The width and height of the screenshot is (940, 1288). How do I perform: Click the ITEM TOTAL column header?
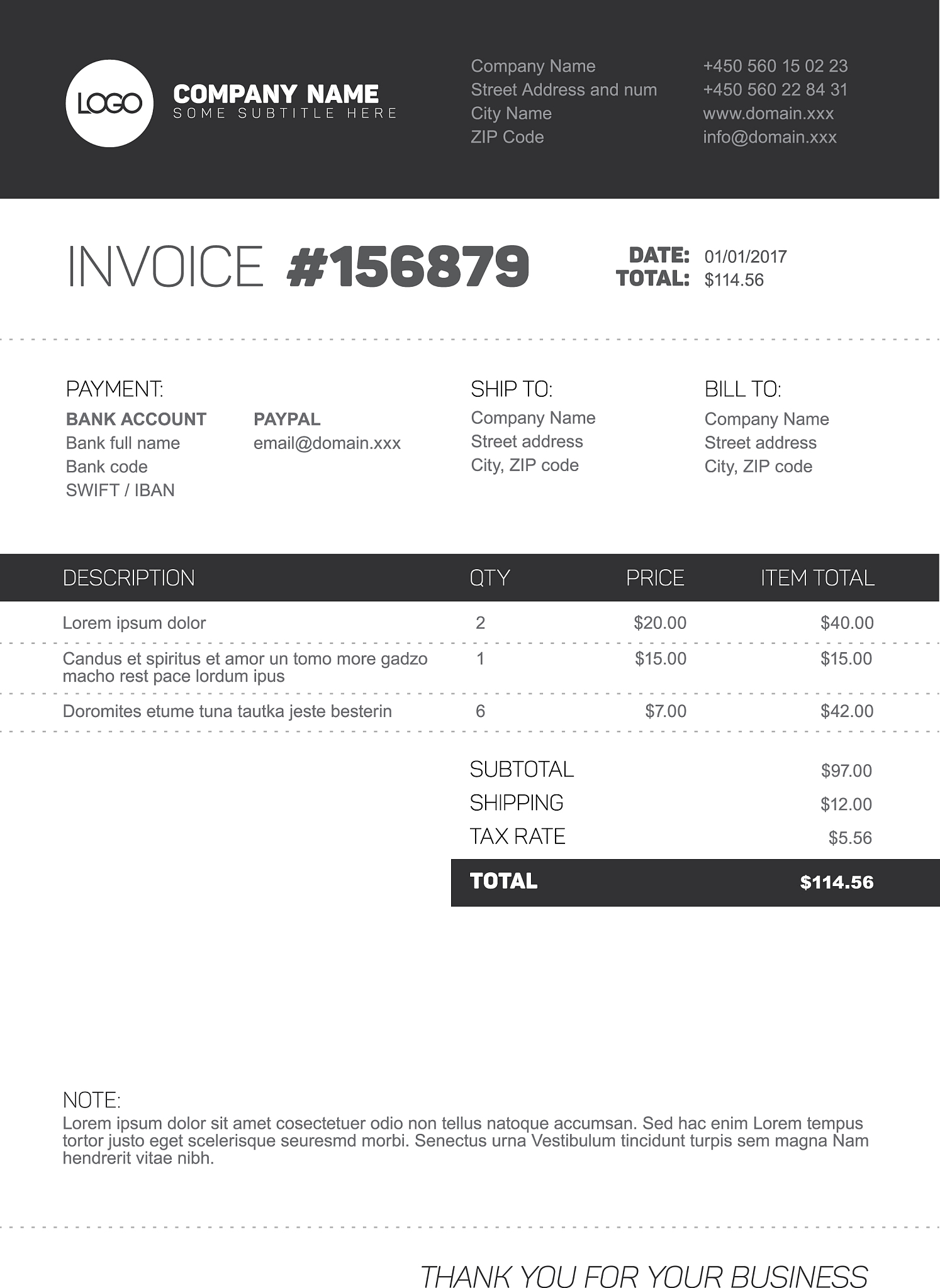817,578
